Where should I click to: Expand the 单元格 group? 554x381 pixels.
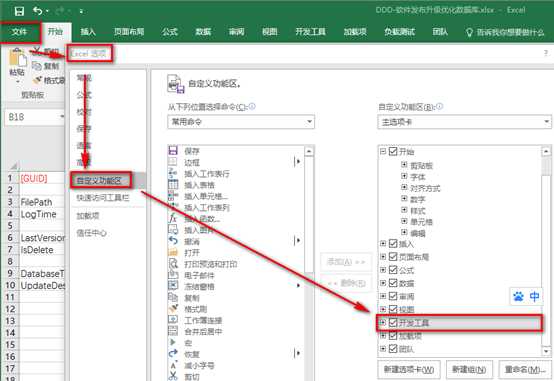point(404,221)
